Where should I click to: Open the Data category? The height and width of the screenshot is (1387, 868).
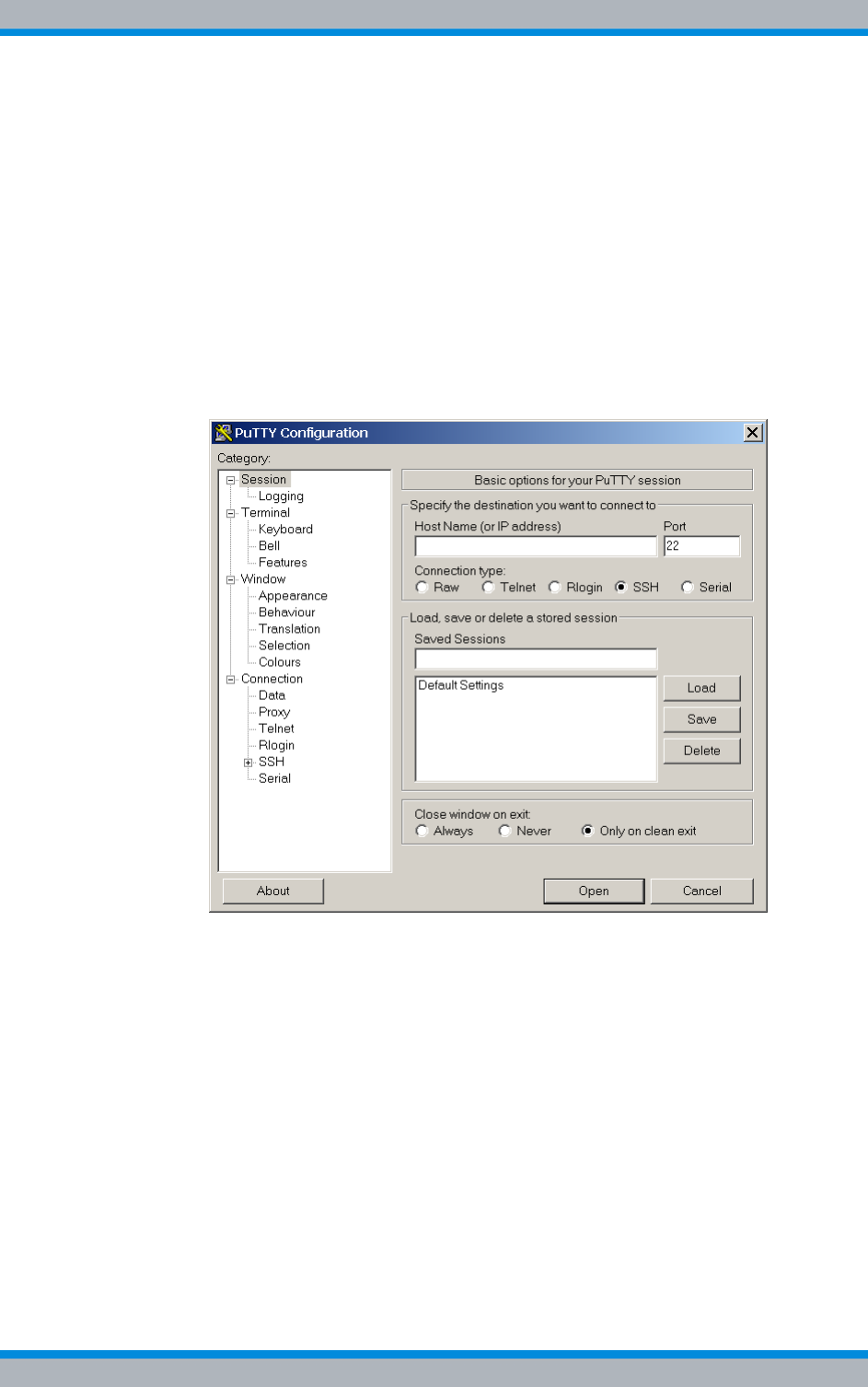(272, 695)
